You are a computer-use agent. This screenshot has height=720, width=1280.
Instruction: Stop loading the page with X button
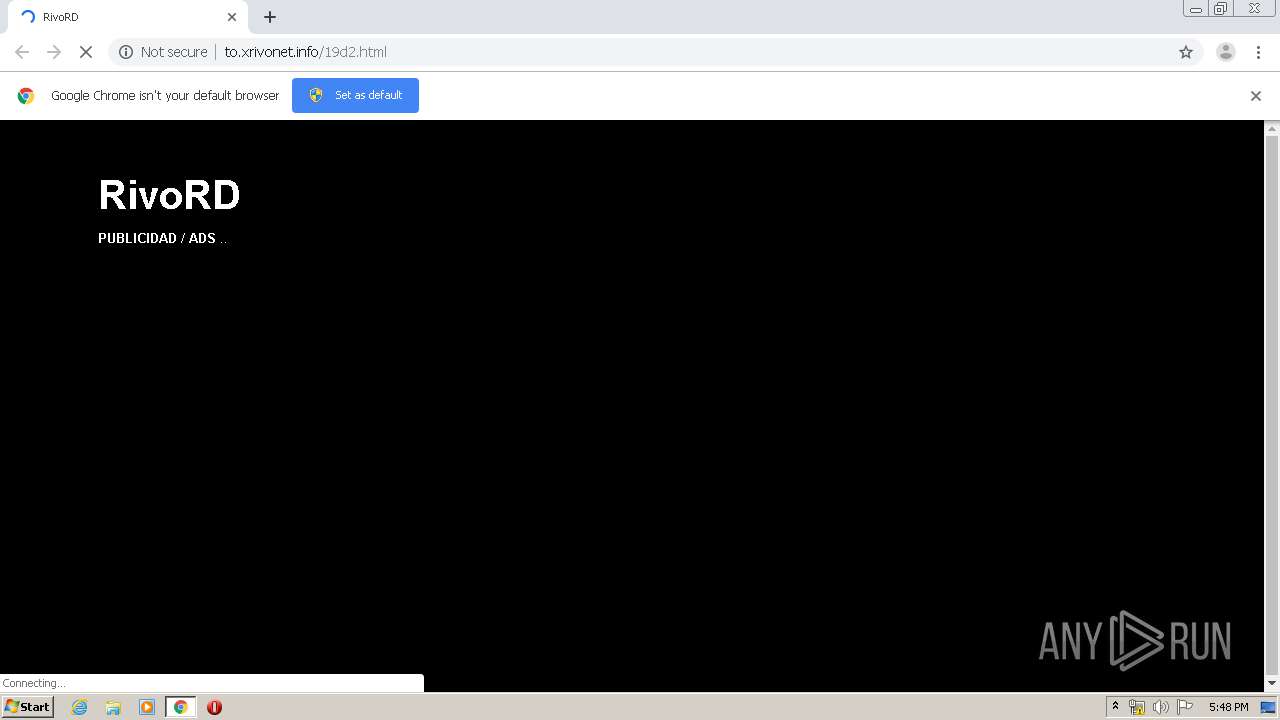coord(86,52)
